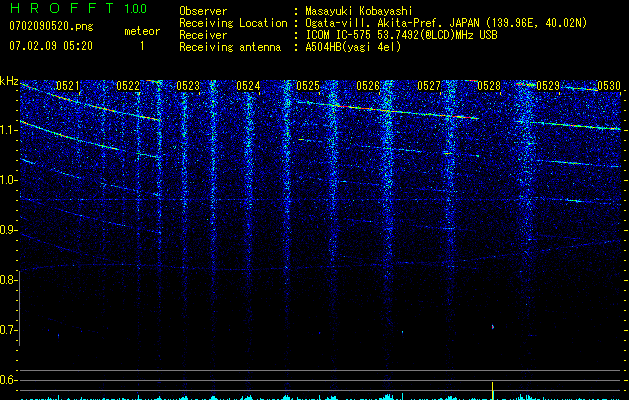Screen dimensions: 629x400
Task: Click the meteor count label
Action: (141, 31)
